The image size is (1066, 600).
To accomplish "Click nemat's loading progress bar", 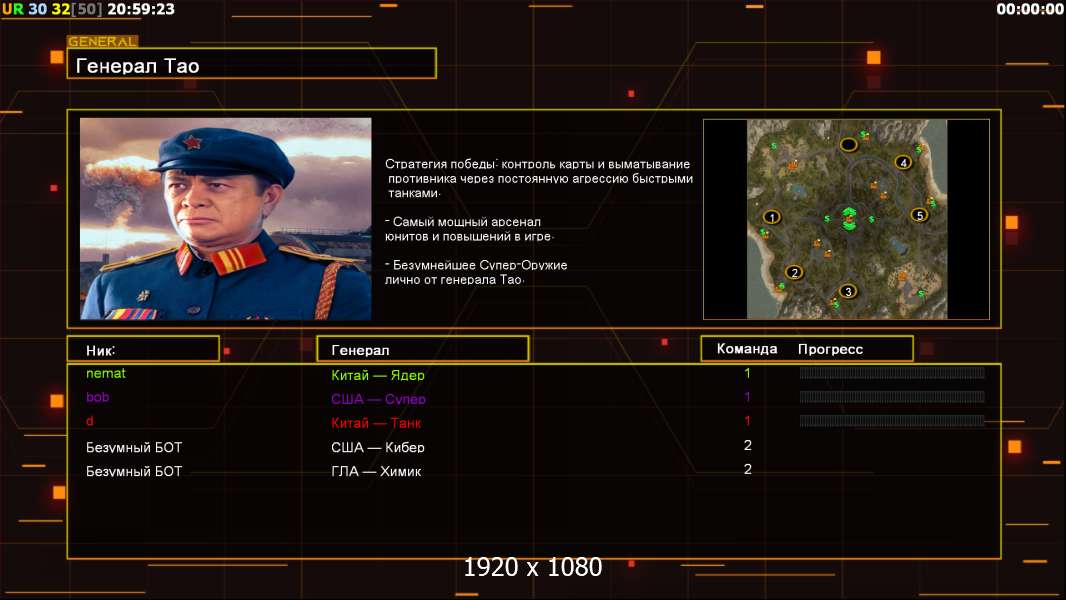I will pyautogui.click(x=892, y=373).
